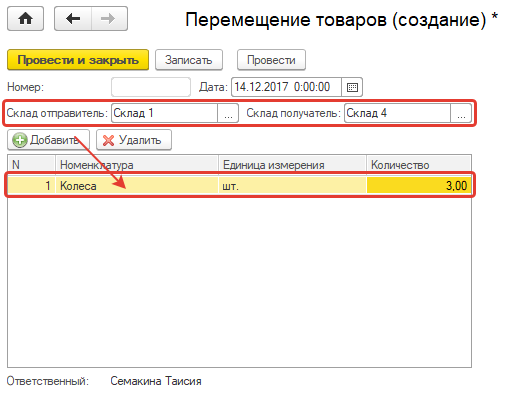Image resolution: width=505 pixels, height=393 pixels.
Task: Open selection for Склад получатель
Action: 461,113
